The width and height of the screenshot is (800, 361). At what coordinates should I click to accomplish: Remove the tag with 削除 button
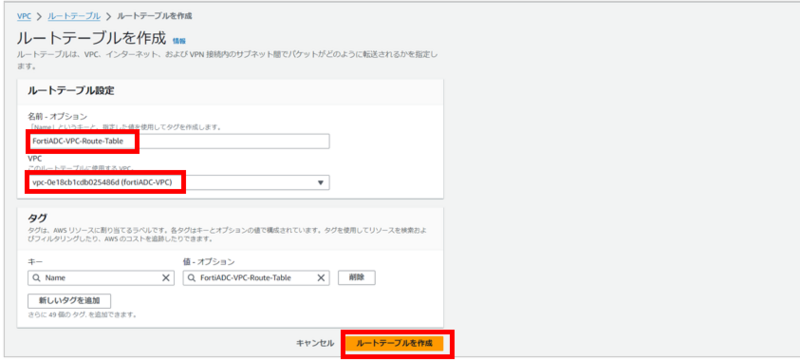[357, 278]
